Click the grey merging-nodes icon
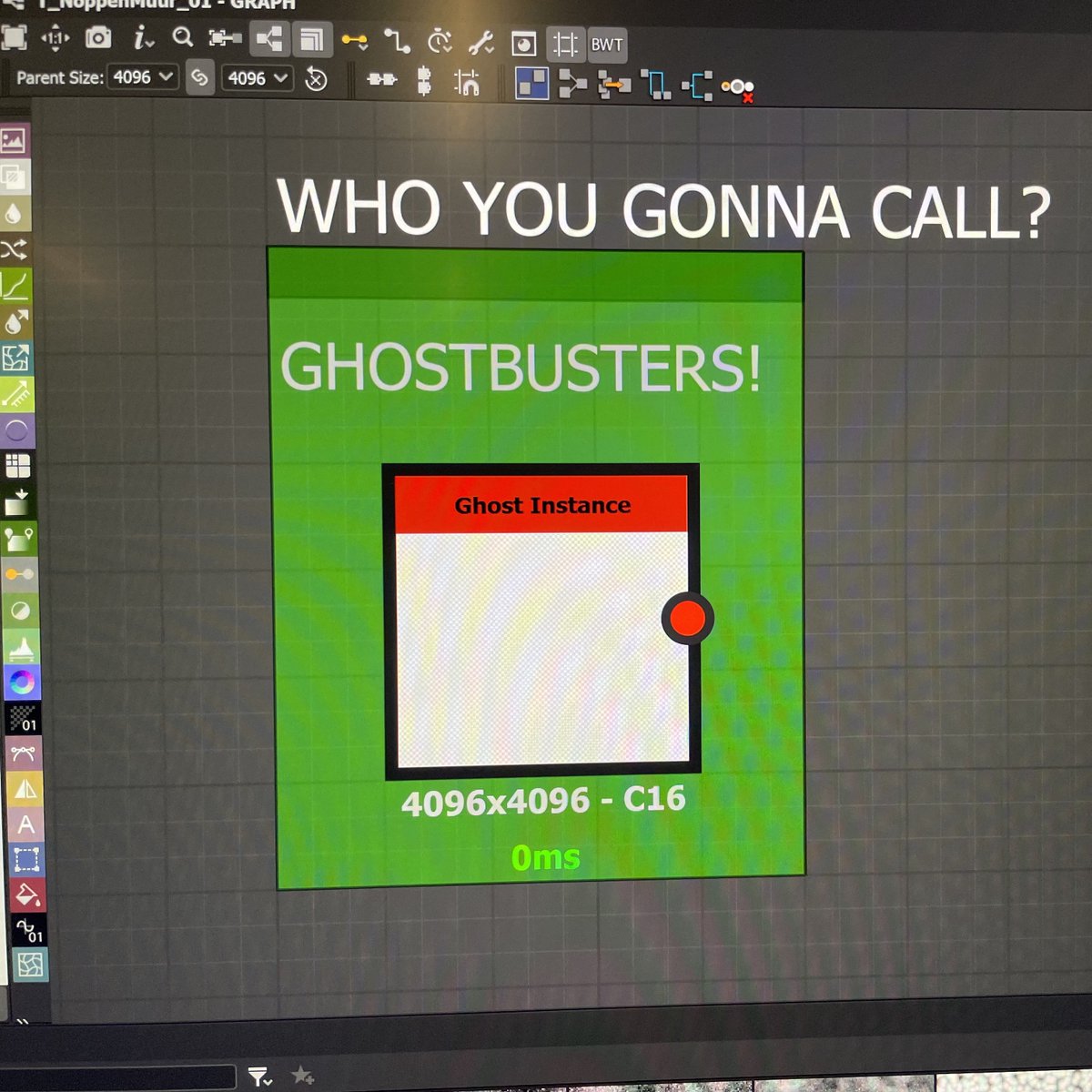This screenshot has width=1092, height=1092. click(572, 84)
